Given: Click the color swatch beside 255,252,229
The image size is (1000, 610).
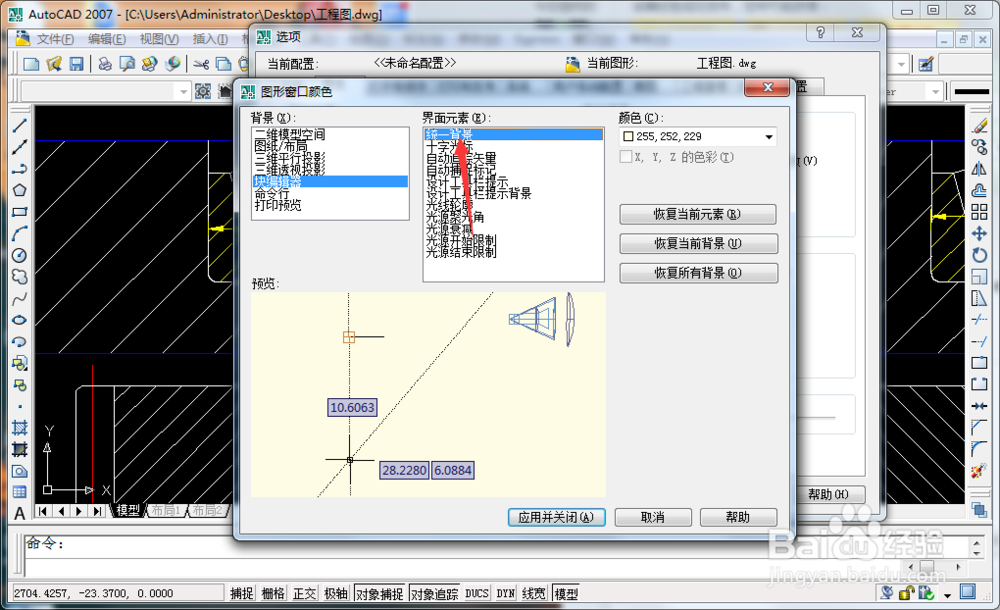Looking at the screenshot, I should (x=628, y=137).
